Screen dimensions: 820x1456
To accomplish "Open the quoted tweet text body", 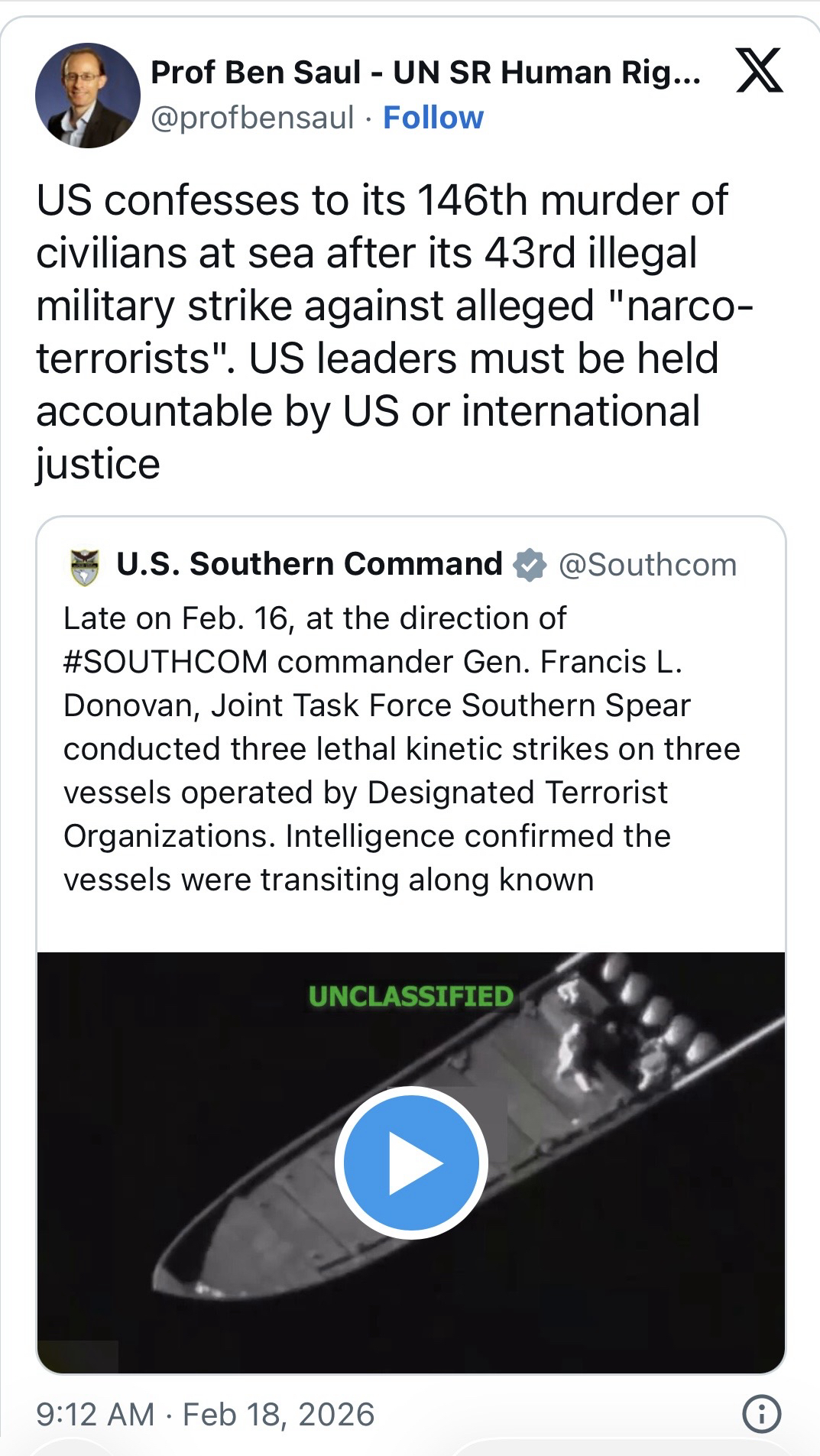I will pyautogui.click(x=401, y=749).
